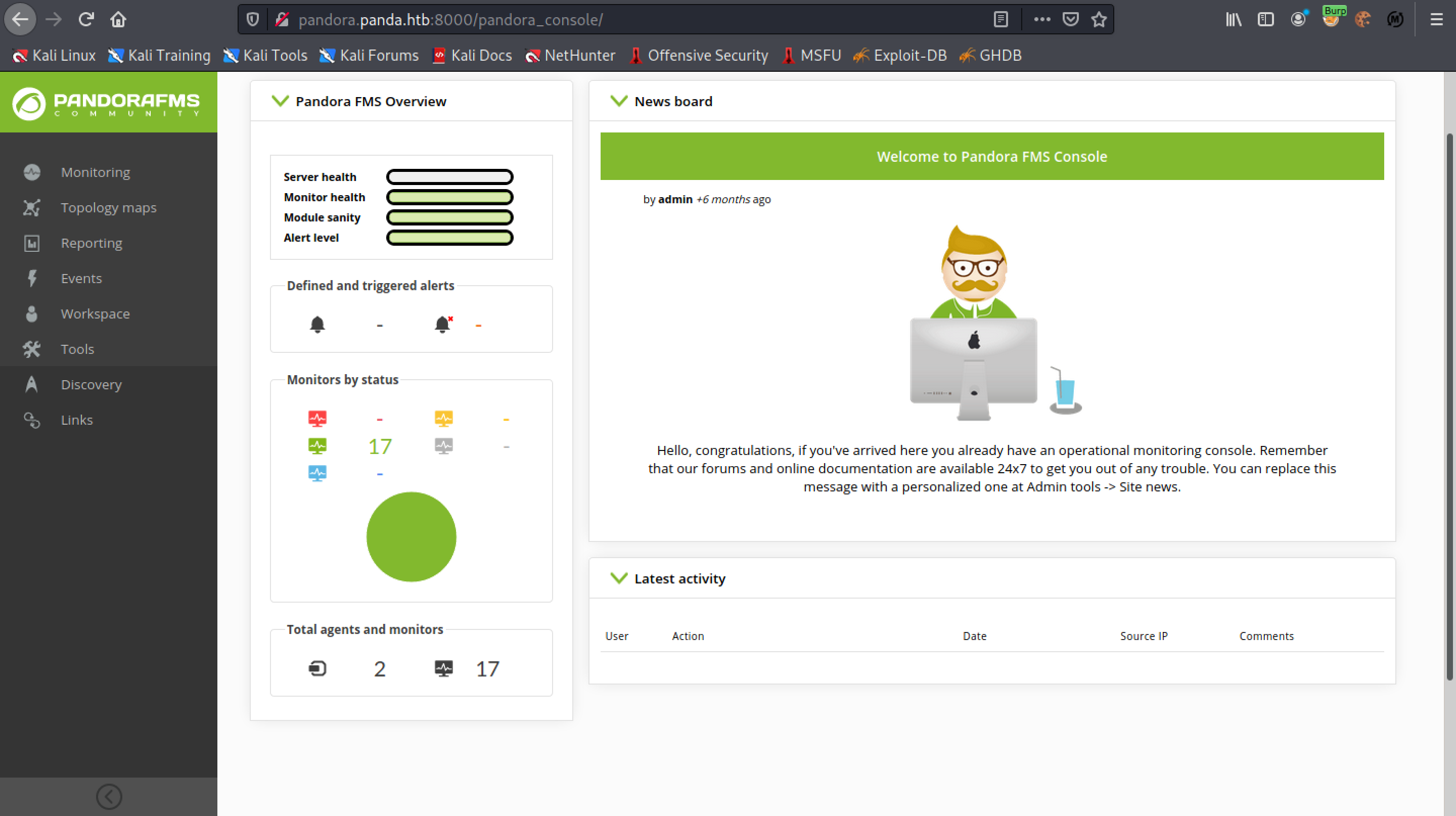Click the total monitors count 17
The width and height of the screenshot is (1456, 816).
pos(487,669)
